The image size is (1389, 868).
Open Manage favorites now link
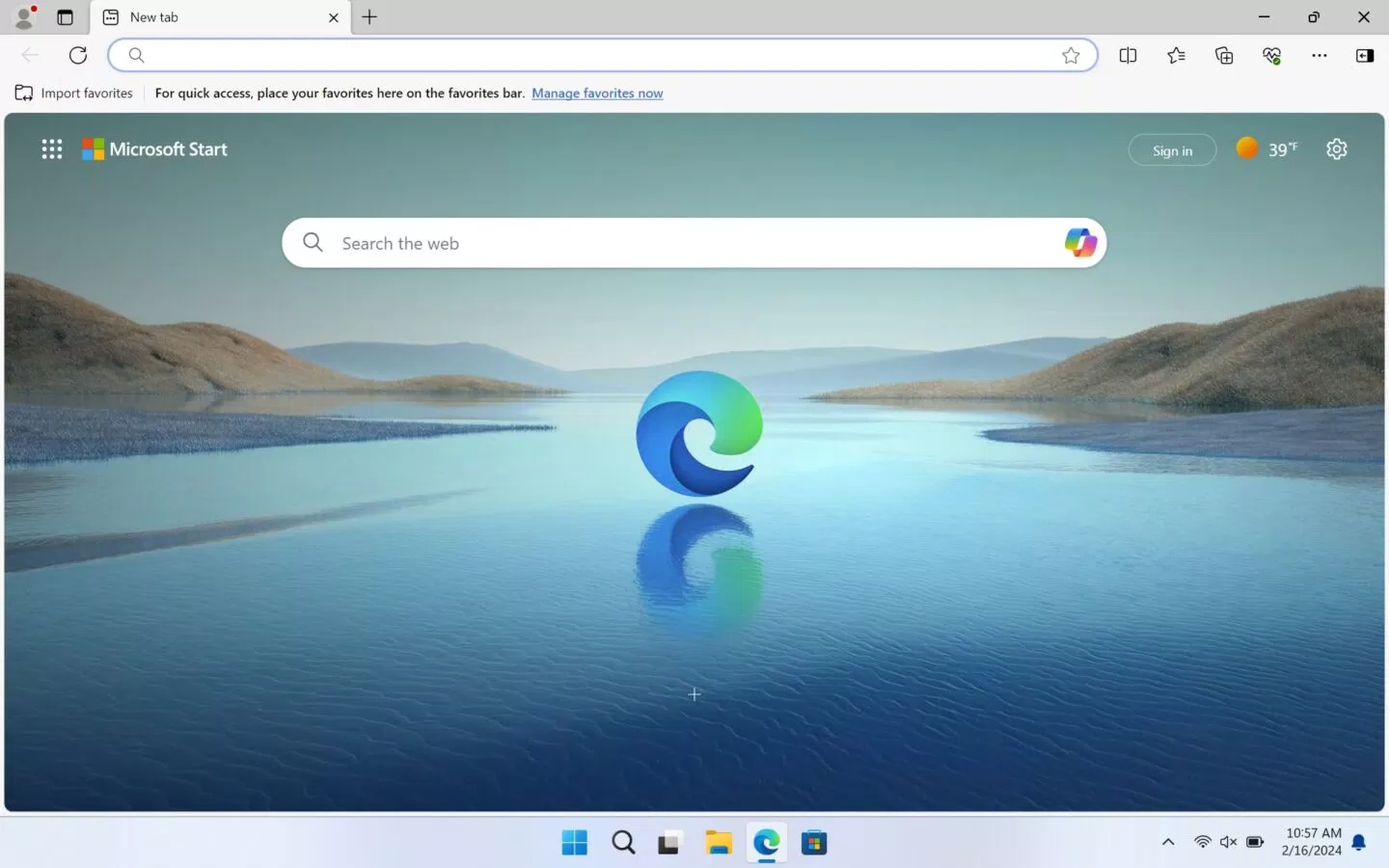597,94
